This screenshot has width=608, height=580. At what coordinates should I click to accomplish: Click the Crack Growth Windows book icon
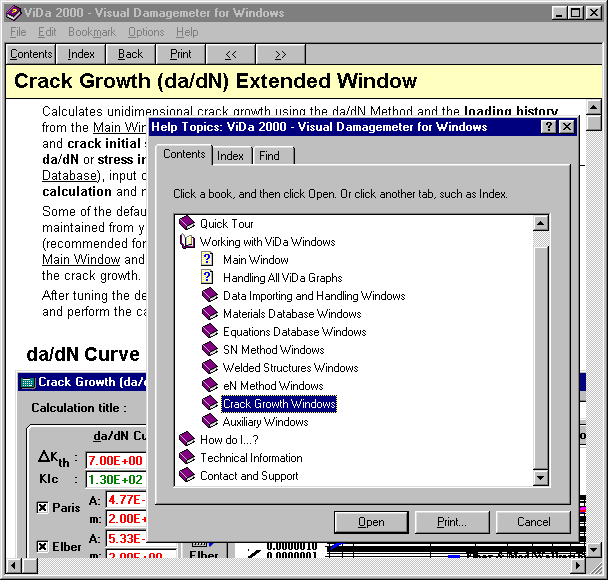(210, 403)
